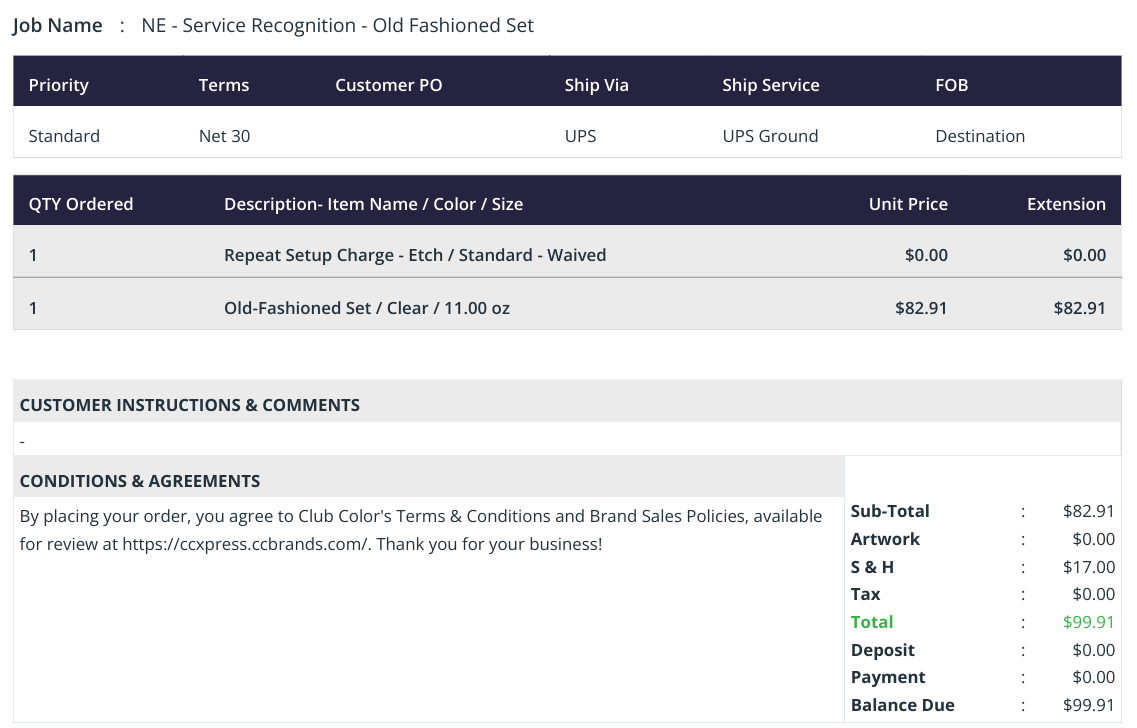Click the Job Name label

point(57,25)
